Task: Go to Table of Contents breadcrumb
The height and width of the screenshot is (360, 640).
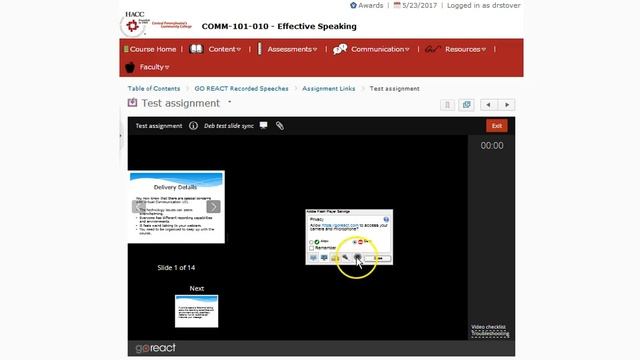Action: (154, 89)
